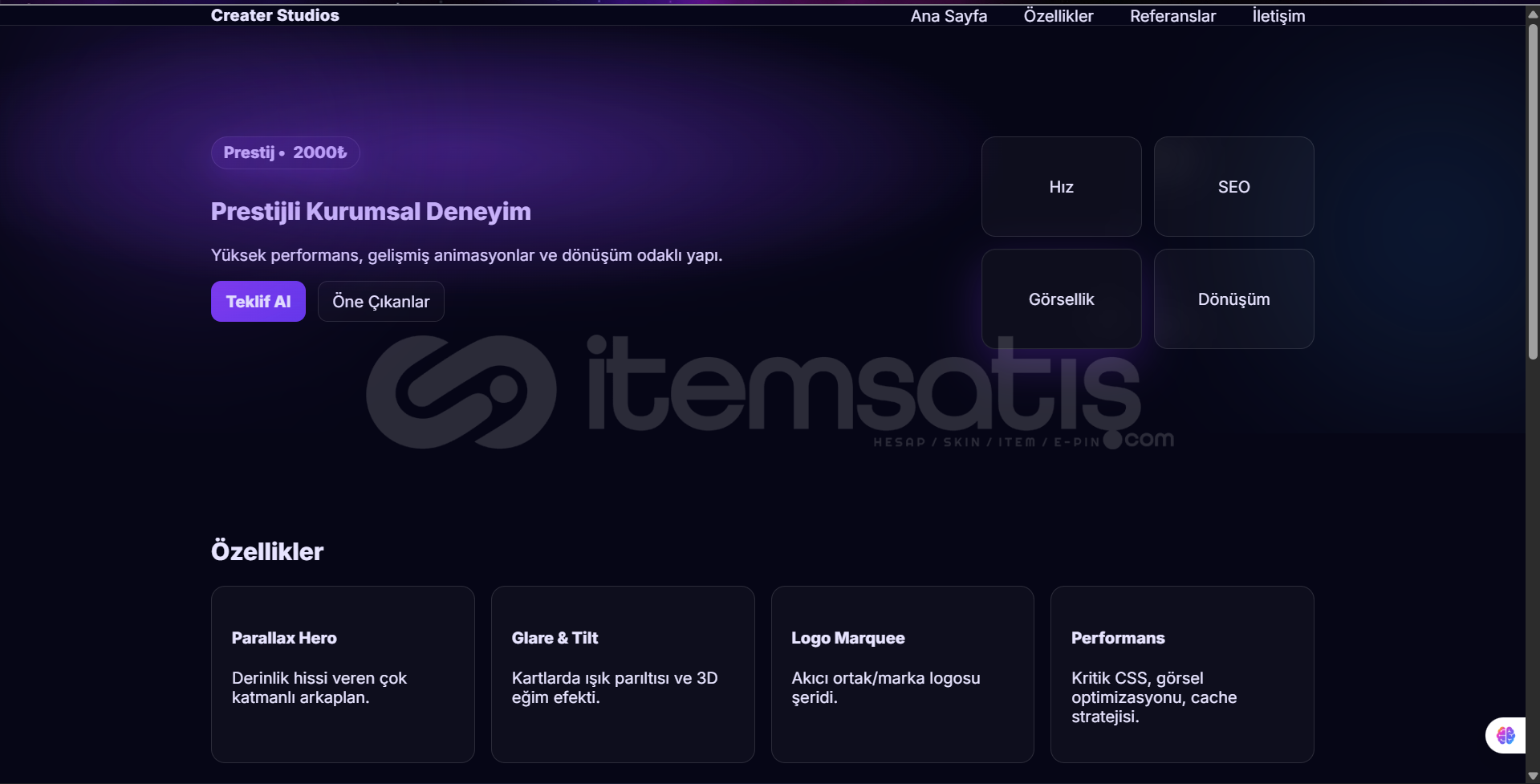Click the Parallax Hero feature card
Viewport: 1540px width, 784px height.
coord(343,674)
